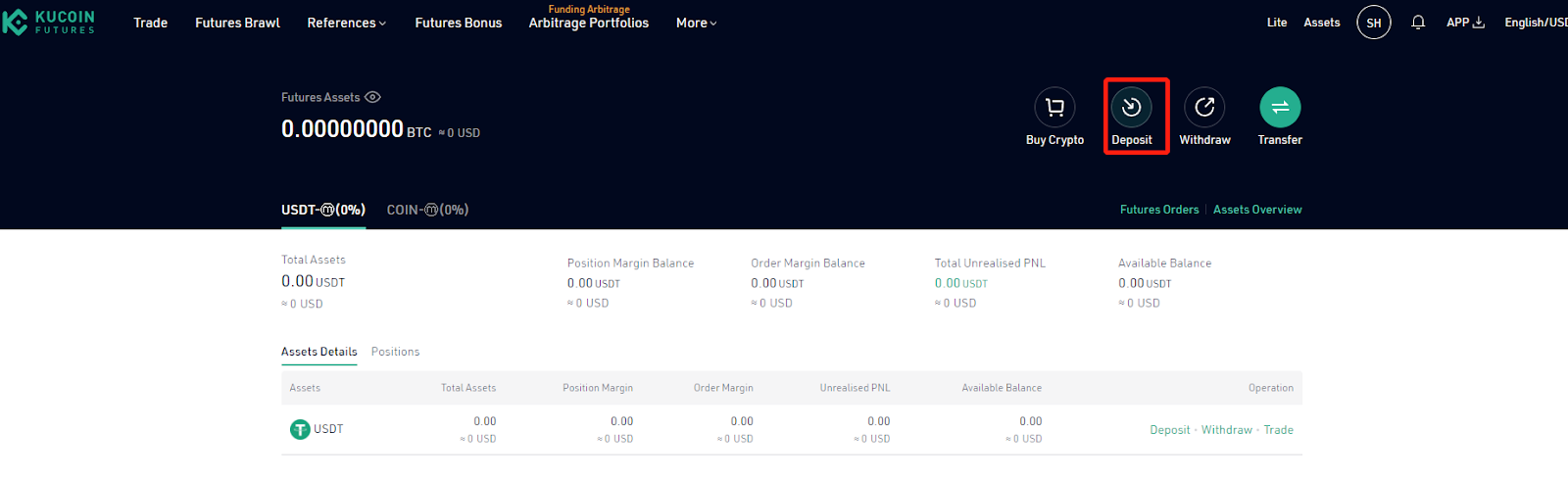
Task: Click Trade in the USDT row
Action: [1278, 430]
